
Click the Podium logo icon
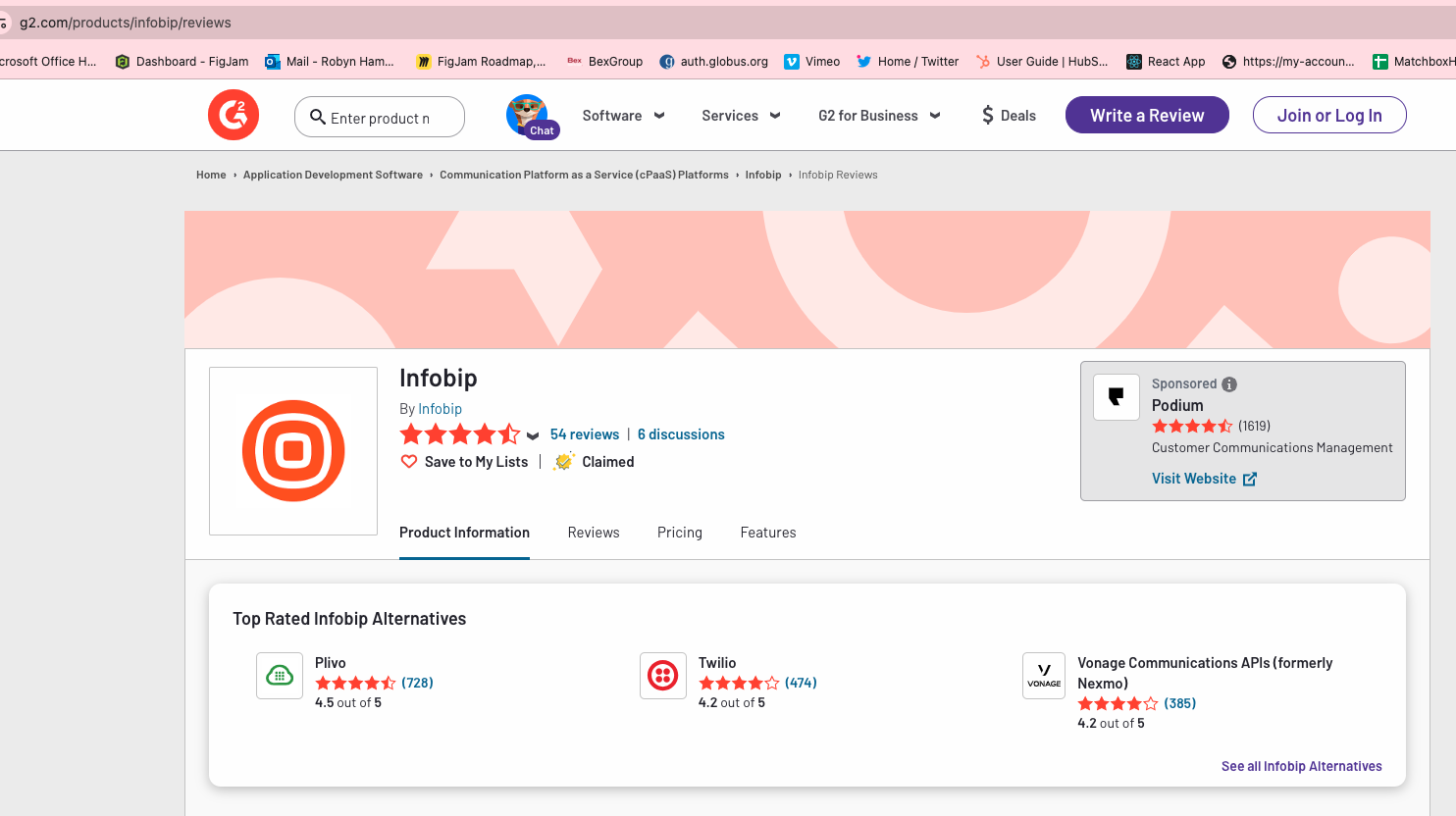point(1117,397)
